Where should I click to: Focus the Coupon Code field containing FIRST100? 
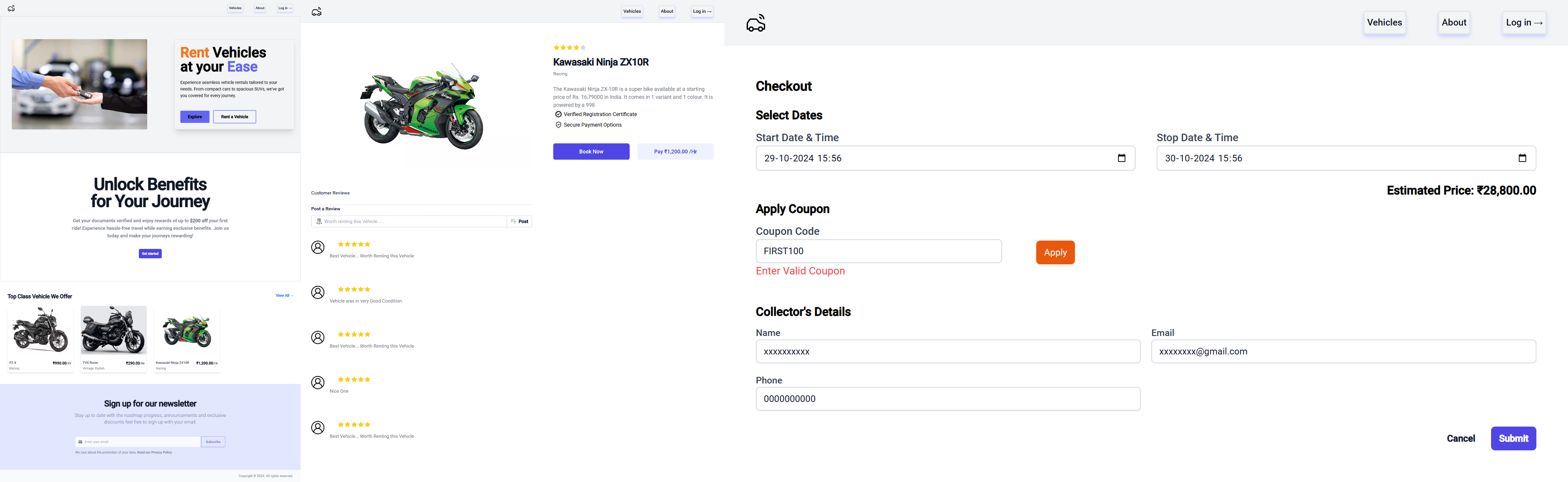click(x=878, y=251)
